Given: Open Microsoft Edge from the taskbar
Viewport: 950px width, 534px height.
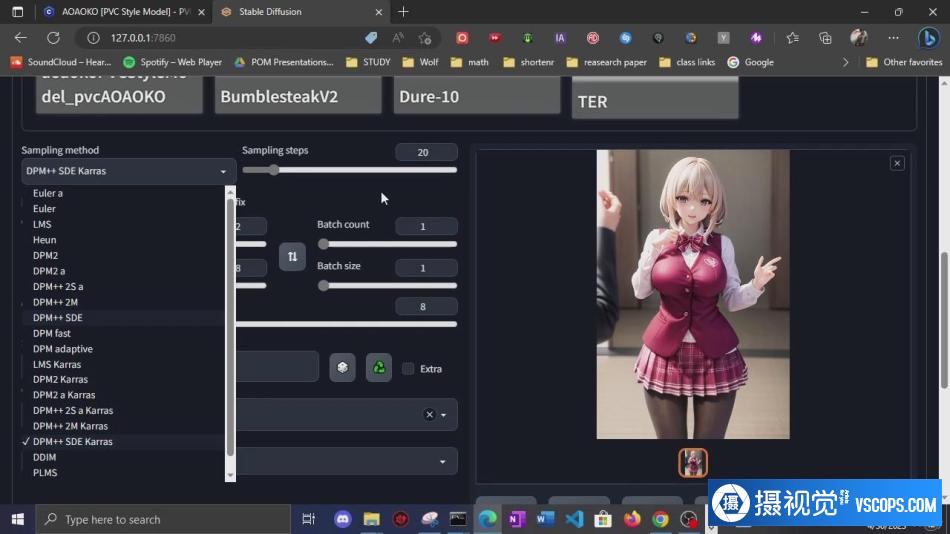Looking at the screenshot, I should (x=487, y=519).
